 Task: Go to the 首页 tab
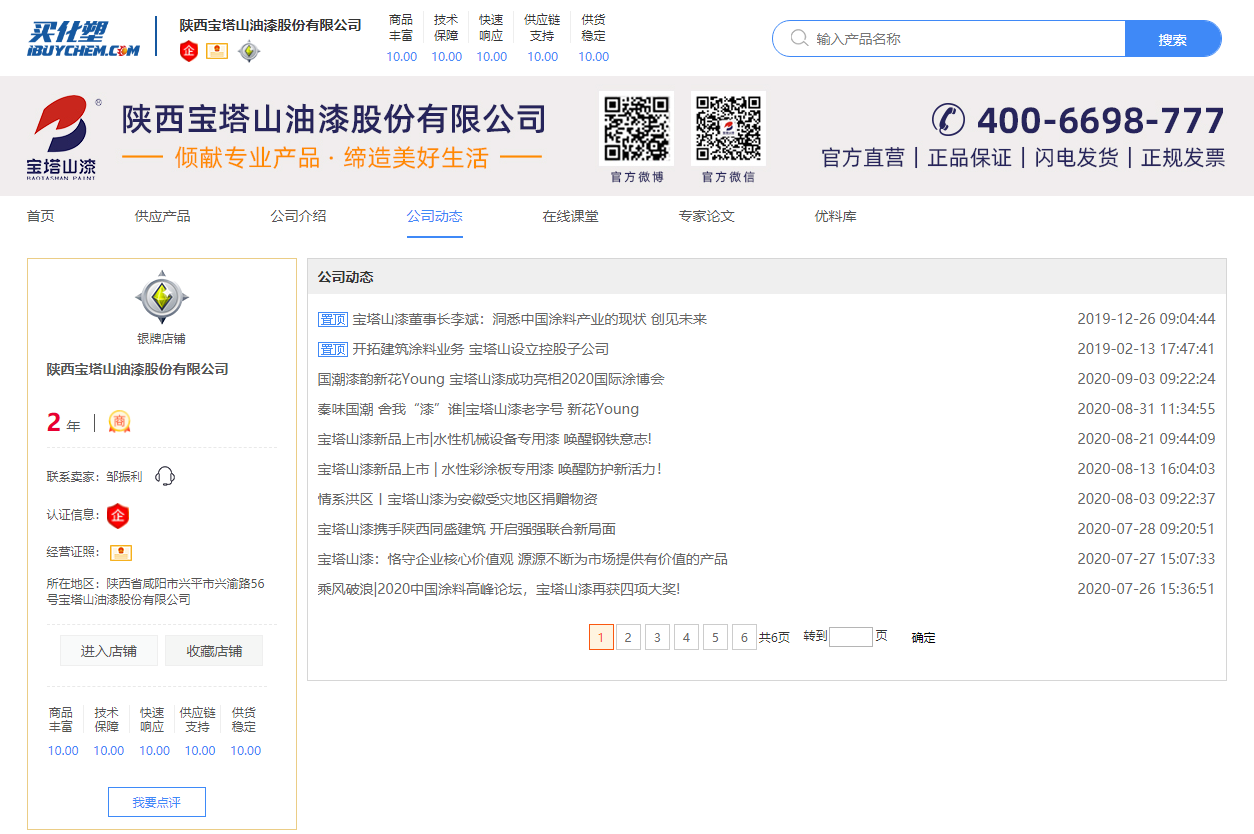41,216
